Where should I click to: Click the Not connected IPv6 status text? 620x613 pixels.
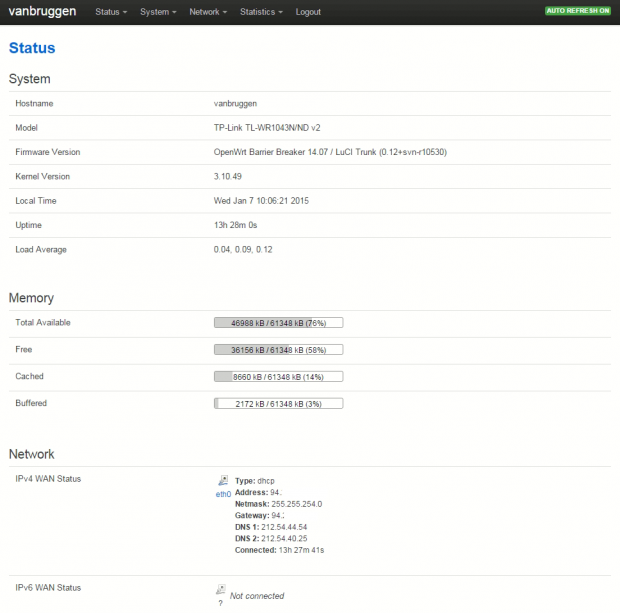(x=257, y=596)
